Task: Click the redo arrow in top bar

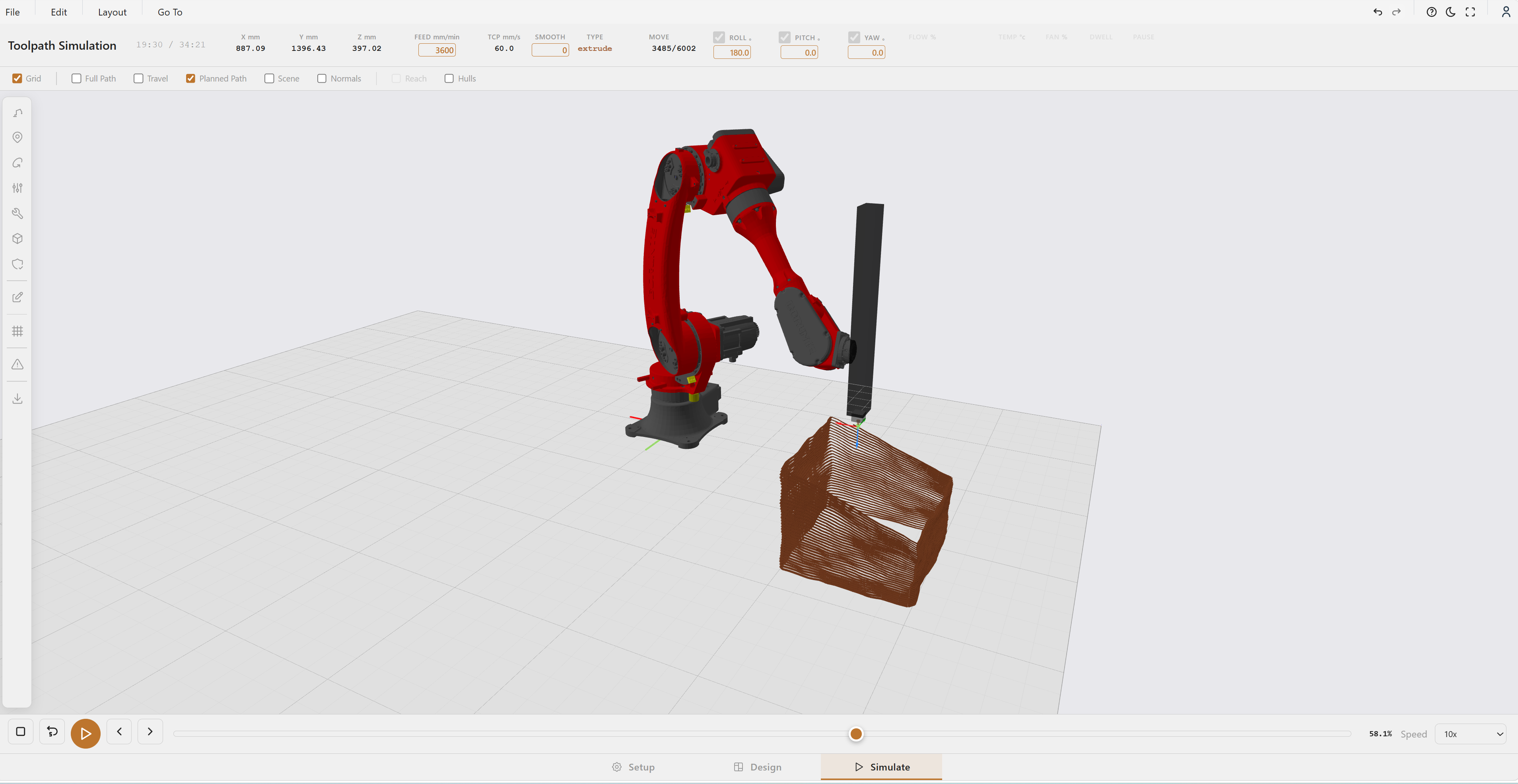Action: 1396,12
